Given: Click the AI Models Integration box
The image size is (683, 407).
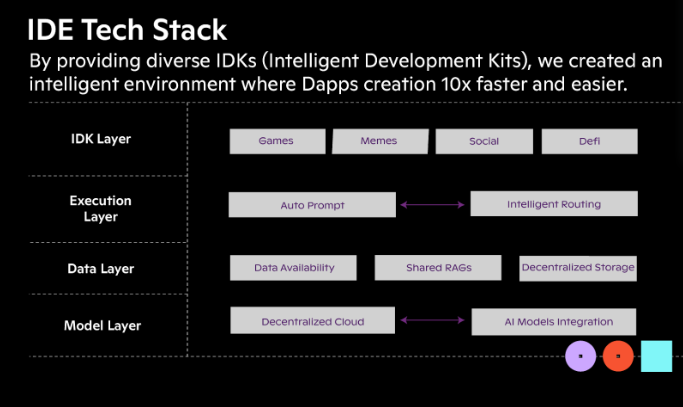Looking at the screenshot, I should pyautogui.click(x=555, y=321).
